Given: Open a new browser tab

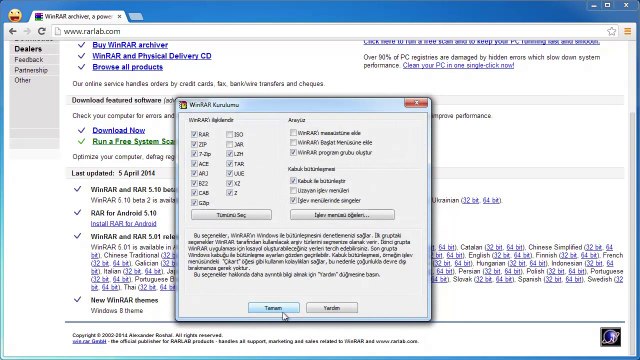Looking at the screenshot, I should [136, 17].
